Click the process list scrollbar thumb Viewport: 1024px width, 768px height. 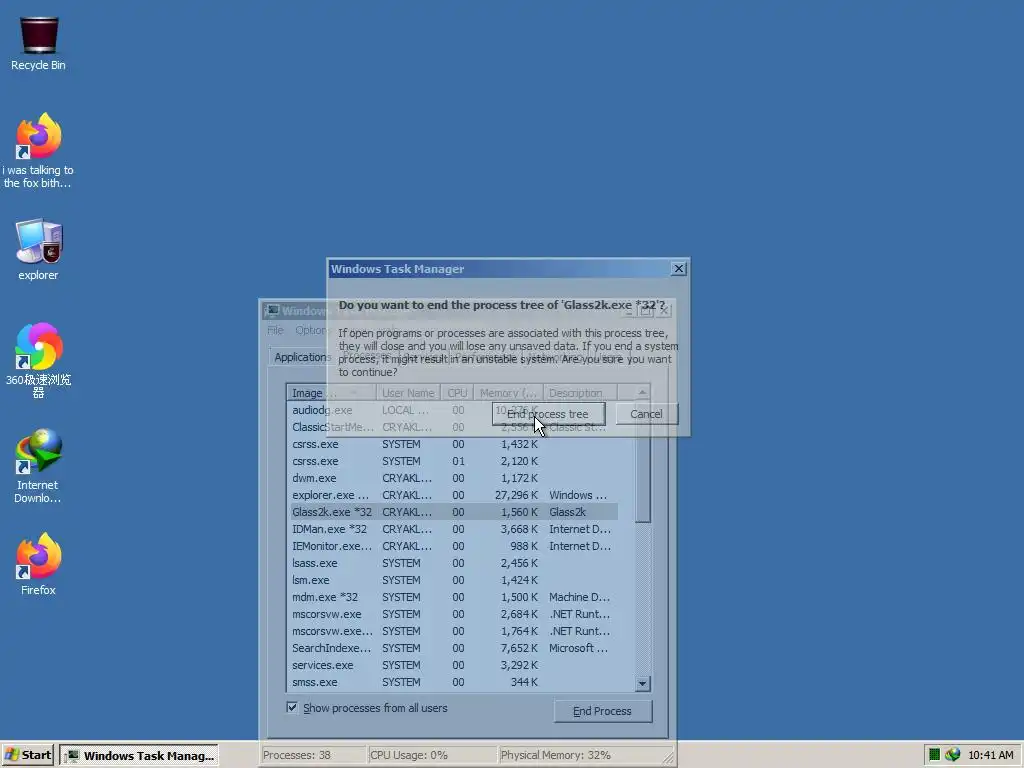(643, 461)
